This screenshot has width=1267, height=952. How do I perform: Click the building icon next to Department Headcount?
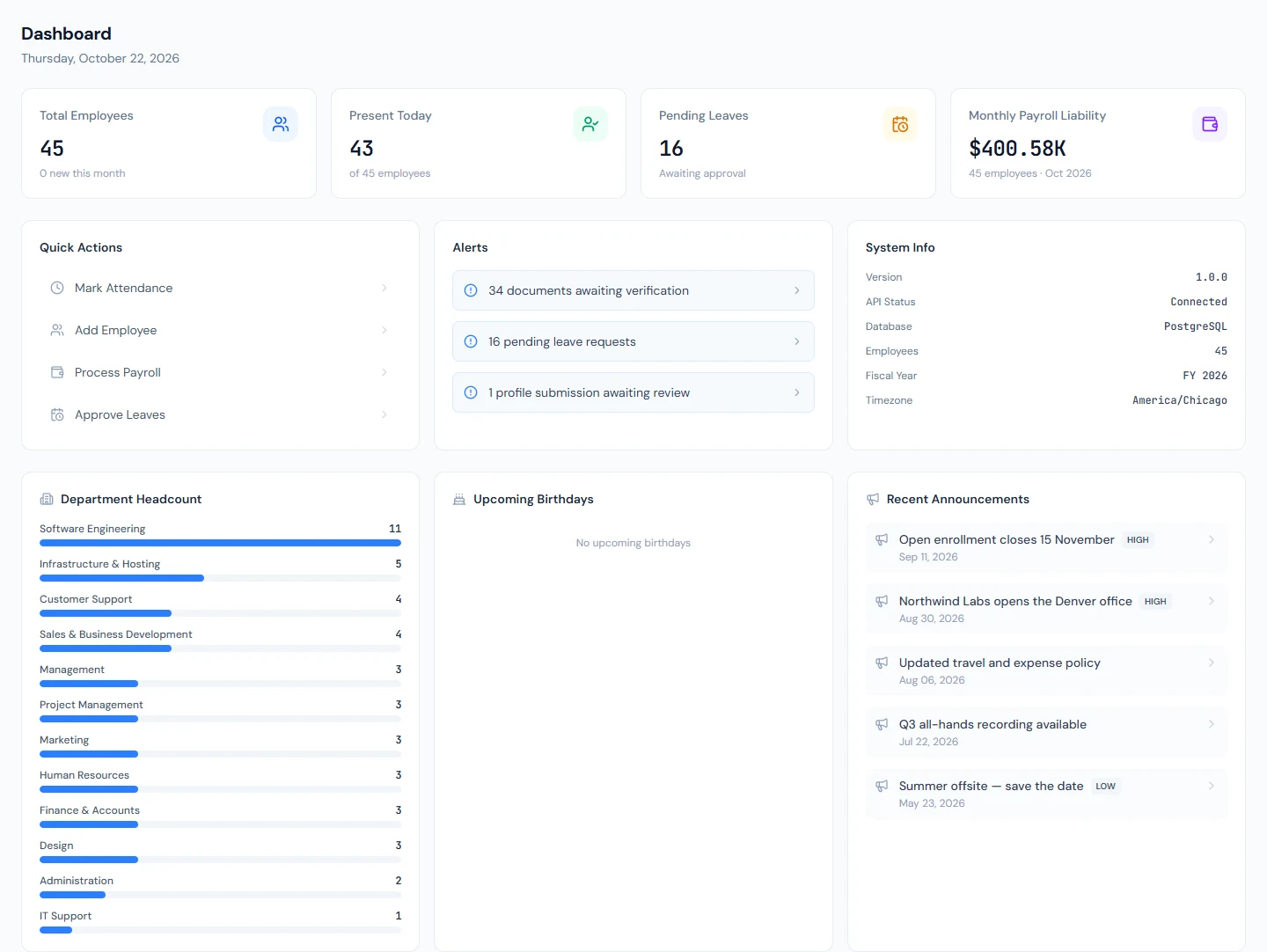(x=47, y=499)
